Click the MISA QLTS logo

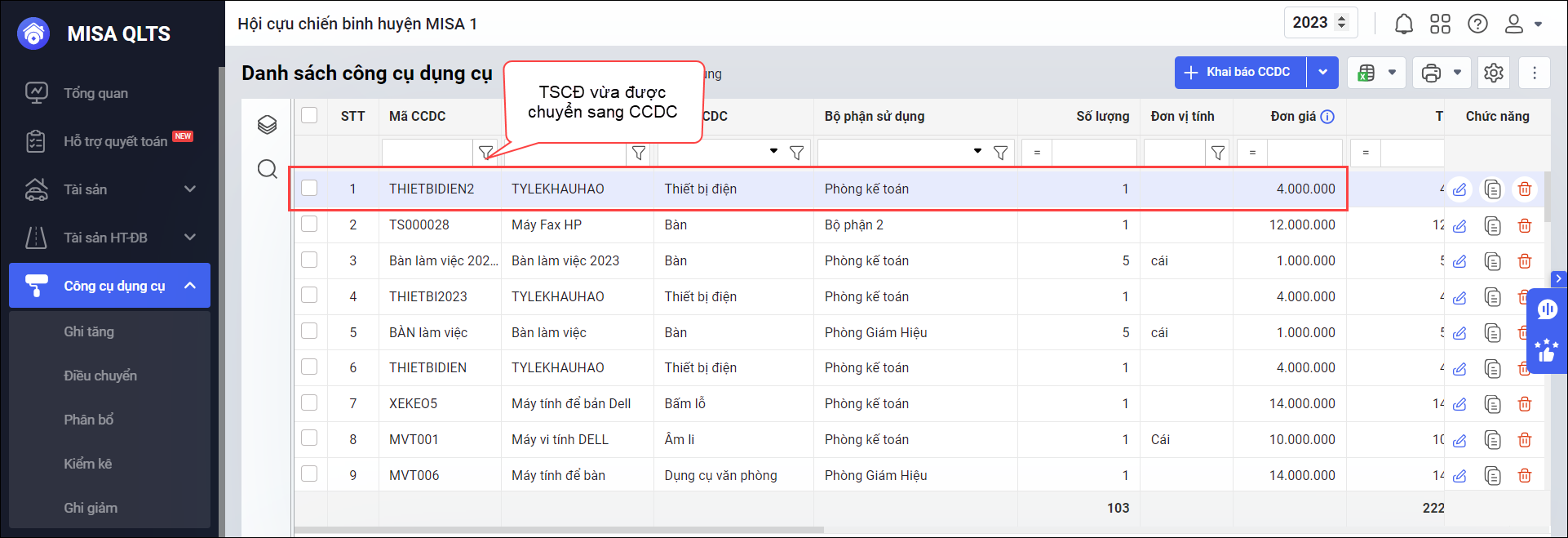click(33, 33)
